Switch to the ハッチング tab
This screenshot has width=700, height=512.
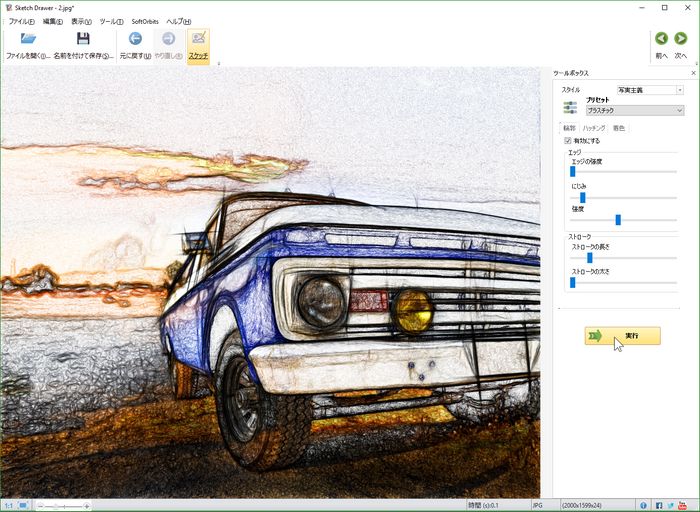(x=593, y=128)
